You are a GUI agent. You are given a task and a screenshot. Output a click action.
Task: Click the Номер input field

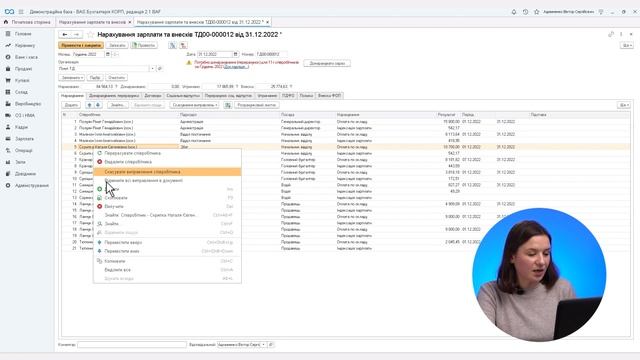[x=271, y=54]
